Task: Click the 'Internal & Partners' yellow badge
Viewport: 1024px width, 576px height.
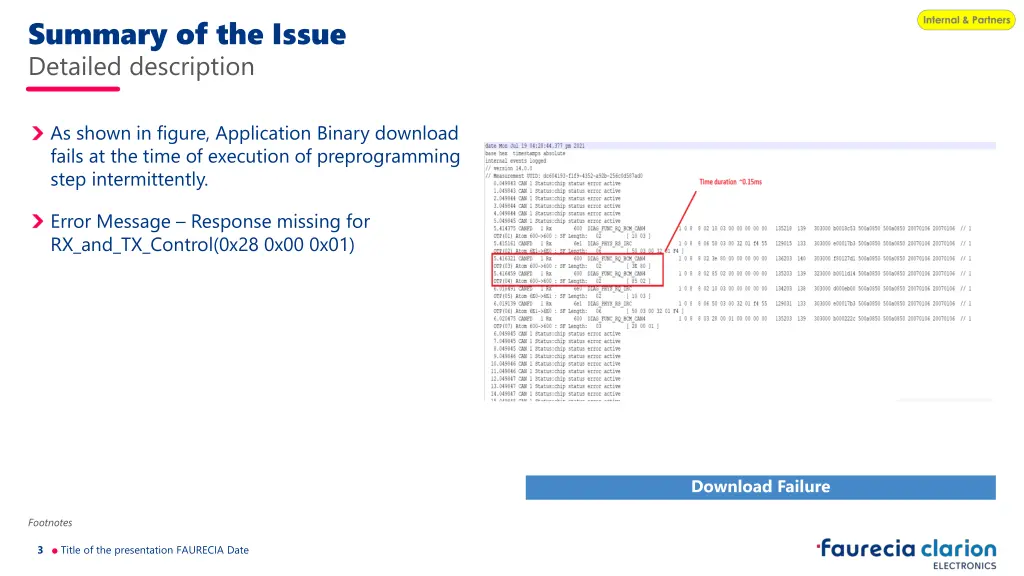Action: (x=966, y=20)
